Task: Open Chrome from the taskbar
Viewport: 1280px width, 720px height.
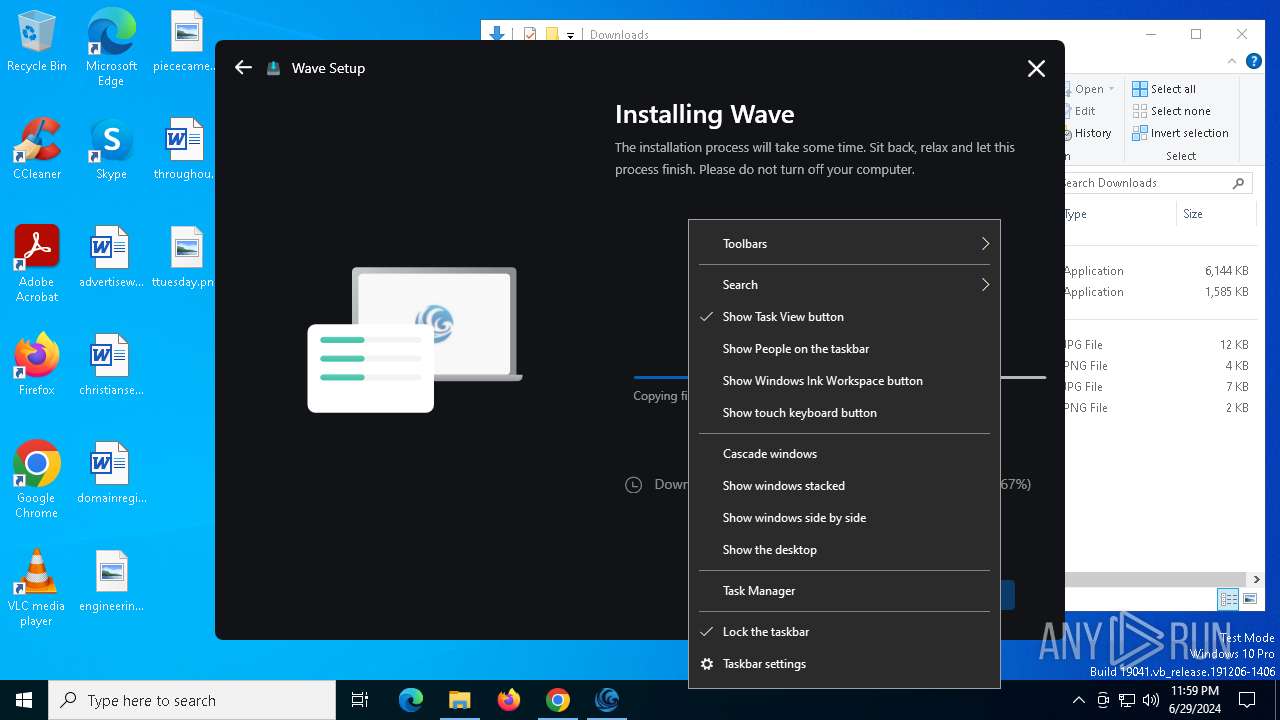Action: [x=558, y=700]
